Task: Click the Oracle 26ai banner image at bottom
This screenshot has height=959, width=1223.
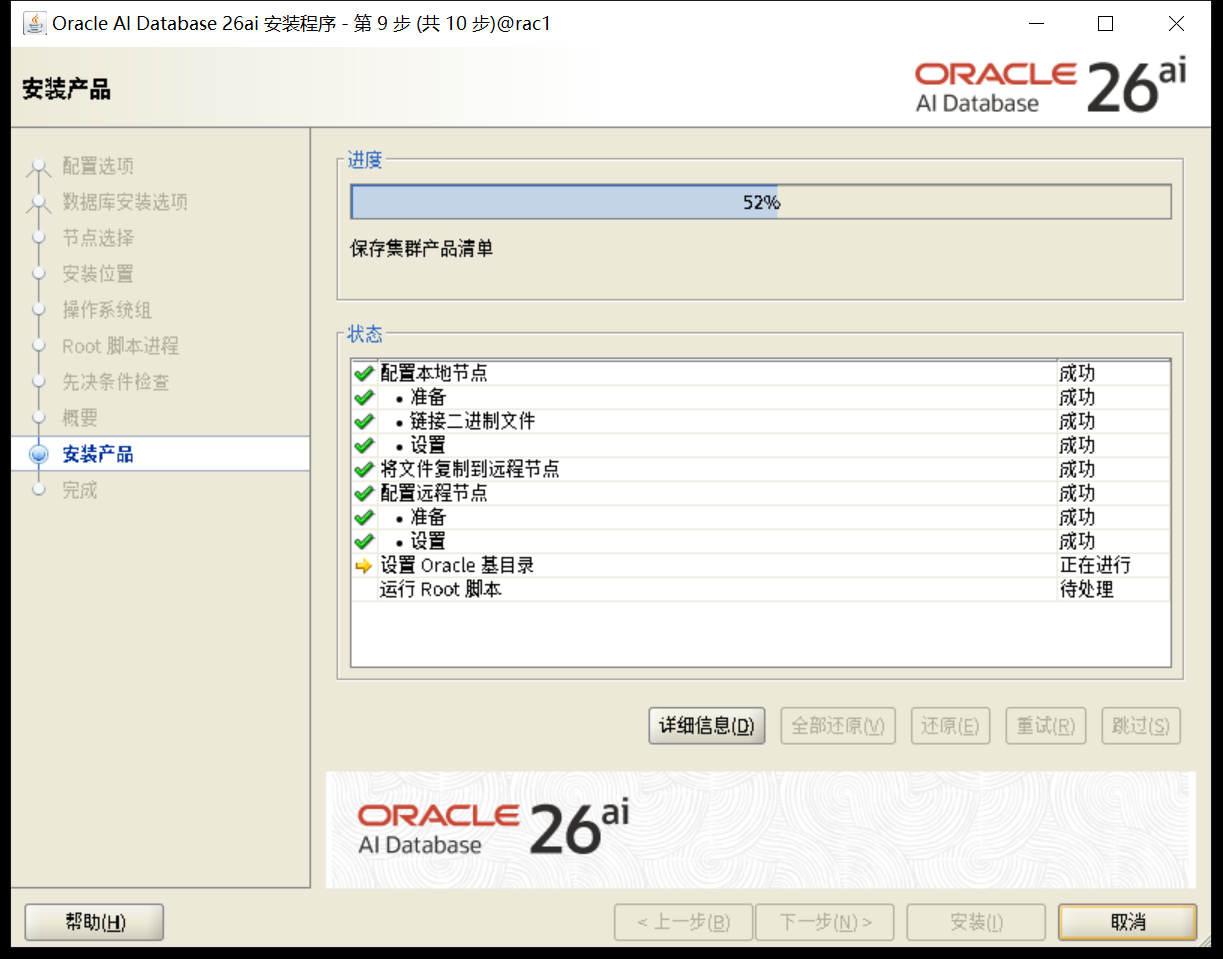Action: click(761, 829)
